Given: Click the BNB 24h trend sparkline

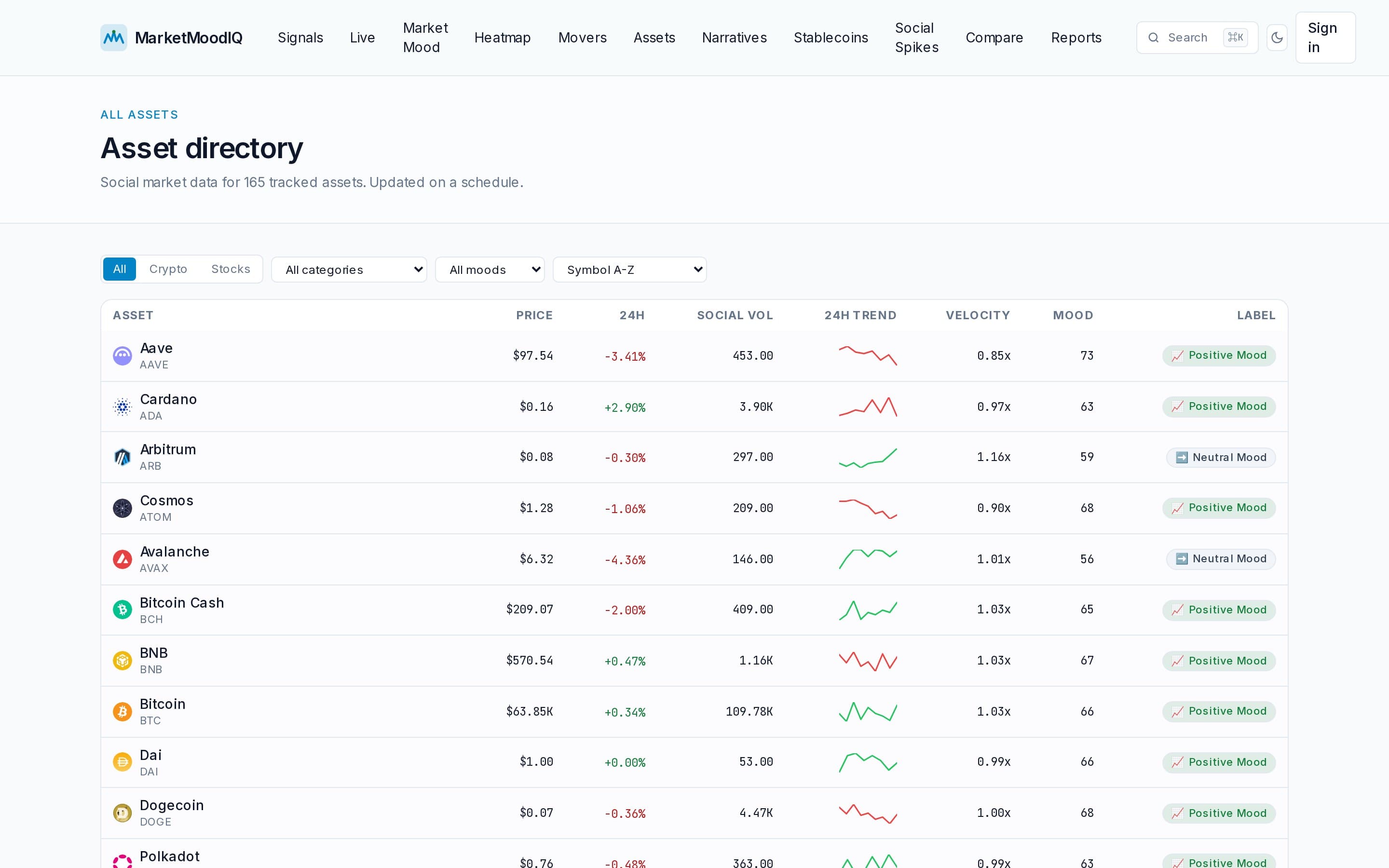Looking at the screenshot, I should coord(868,661).
